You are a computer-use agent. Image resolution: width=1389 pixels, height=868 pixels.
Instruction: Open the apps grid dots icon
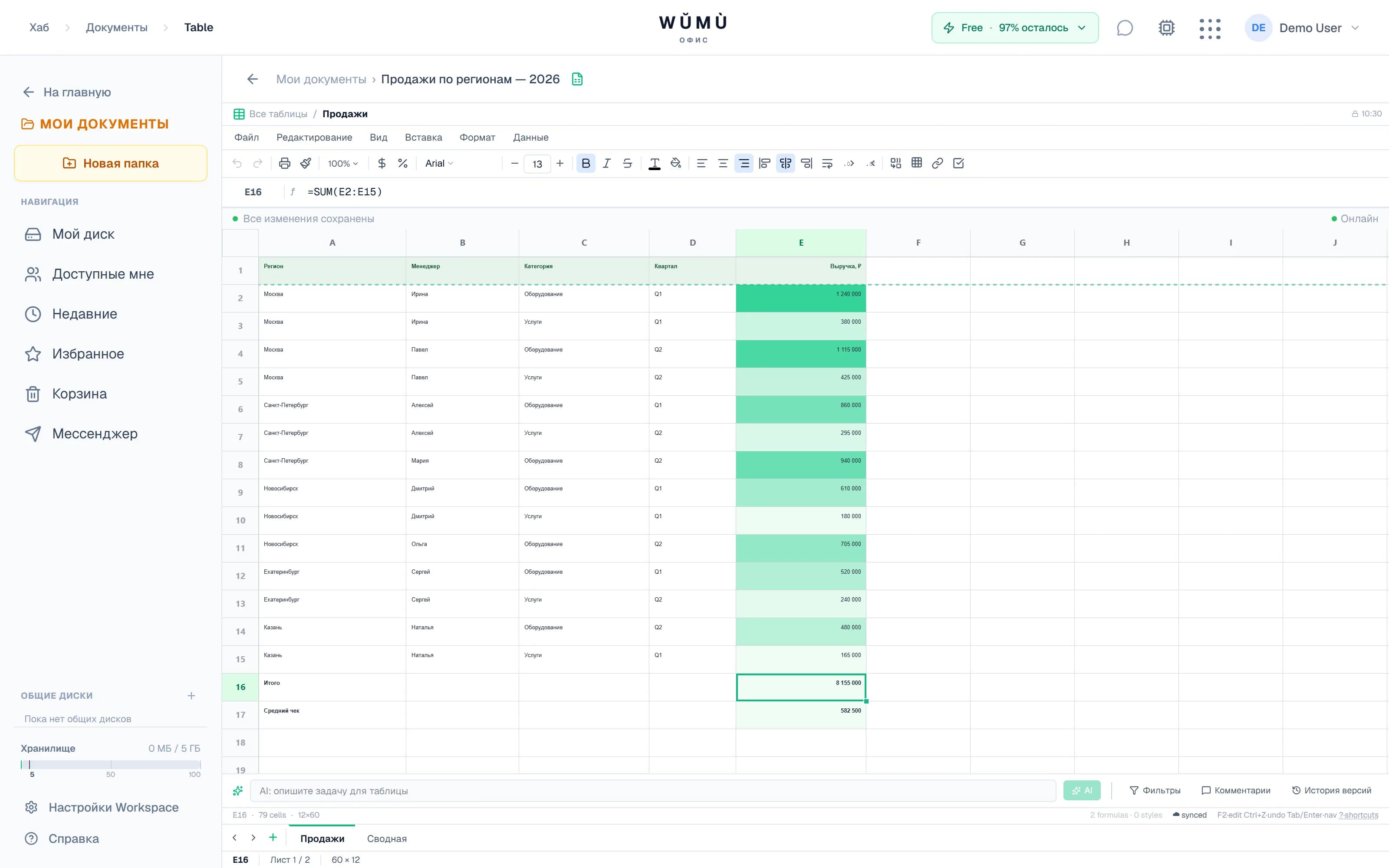(1210, 28)
